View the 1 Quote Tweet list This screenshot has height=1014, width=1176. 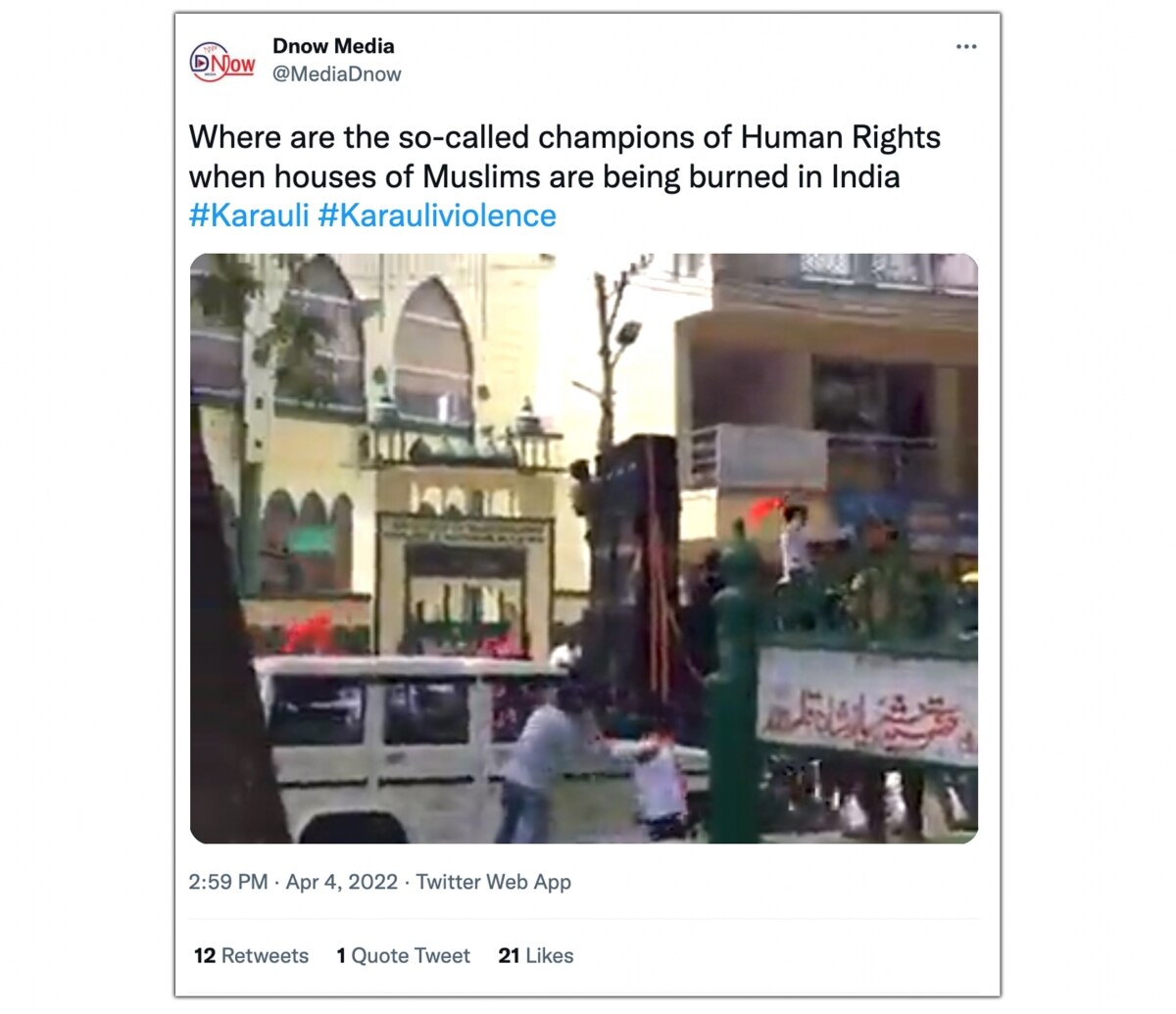coord(403,955)
